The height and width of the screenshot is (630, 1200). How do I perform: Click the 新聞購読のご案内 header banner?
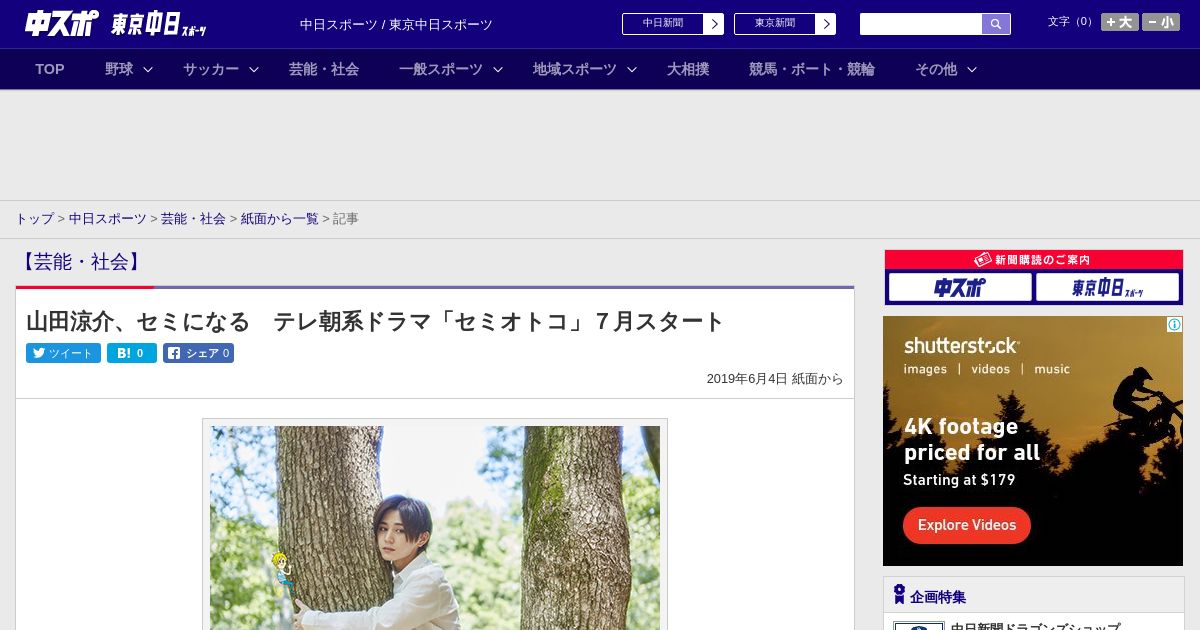click(1034, 260)
